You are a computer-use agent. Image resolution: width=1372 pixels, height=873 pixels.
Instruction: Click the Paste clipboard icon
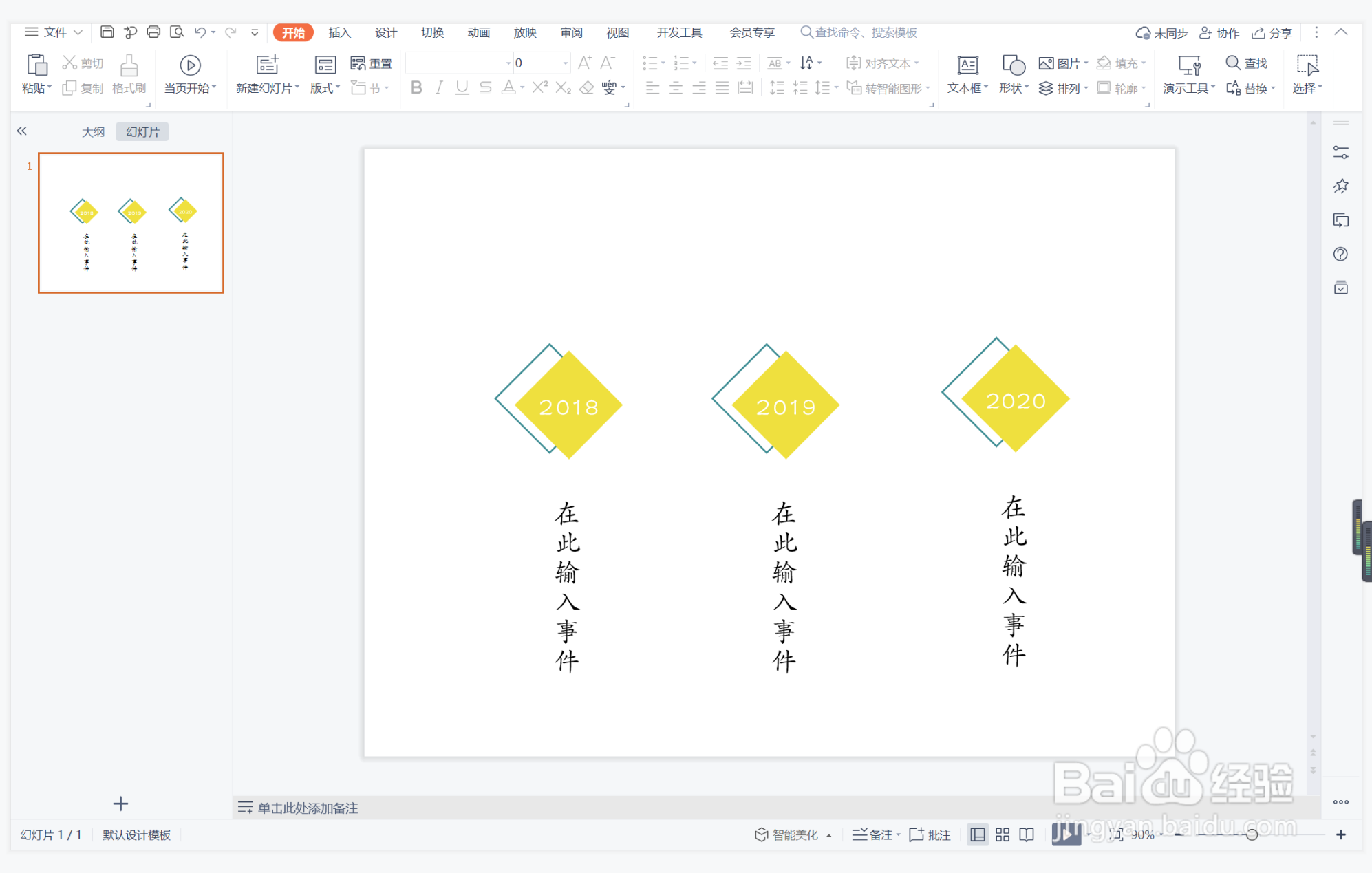click(x=36, y=65)
